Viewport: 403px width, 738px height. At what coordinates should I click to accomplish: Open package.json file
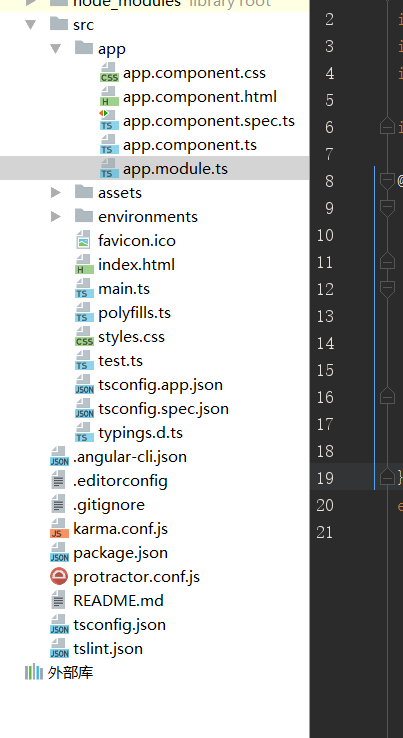(x=121, y=553)
